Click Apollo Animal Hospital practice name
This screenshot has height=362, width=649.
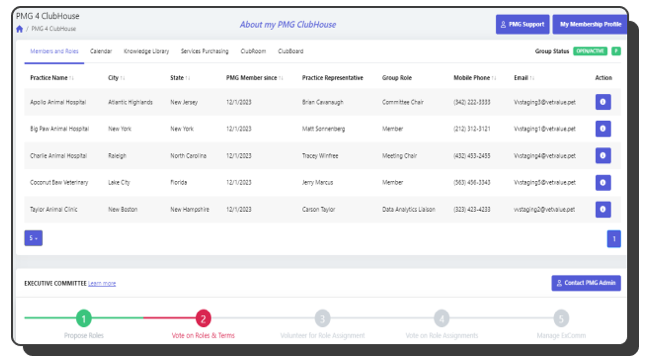click(58, 102)
